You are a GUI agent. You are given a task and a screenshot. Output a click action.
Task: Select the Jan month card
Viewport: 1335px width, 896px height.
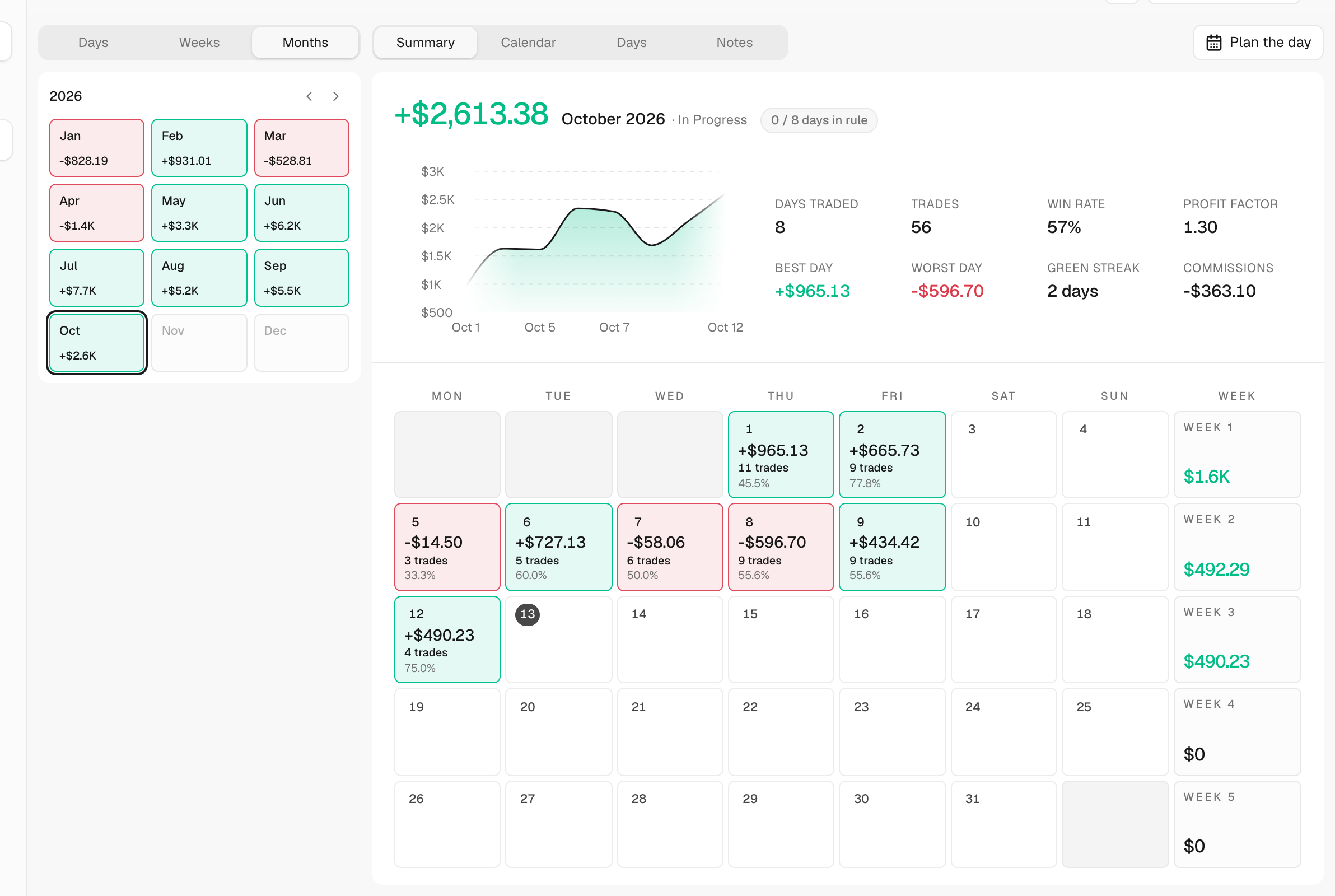tap(96, 148)
